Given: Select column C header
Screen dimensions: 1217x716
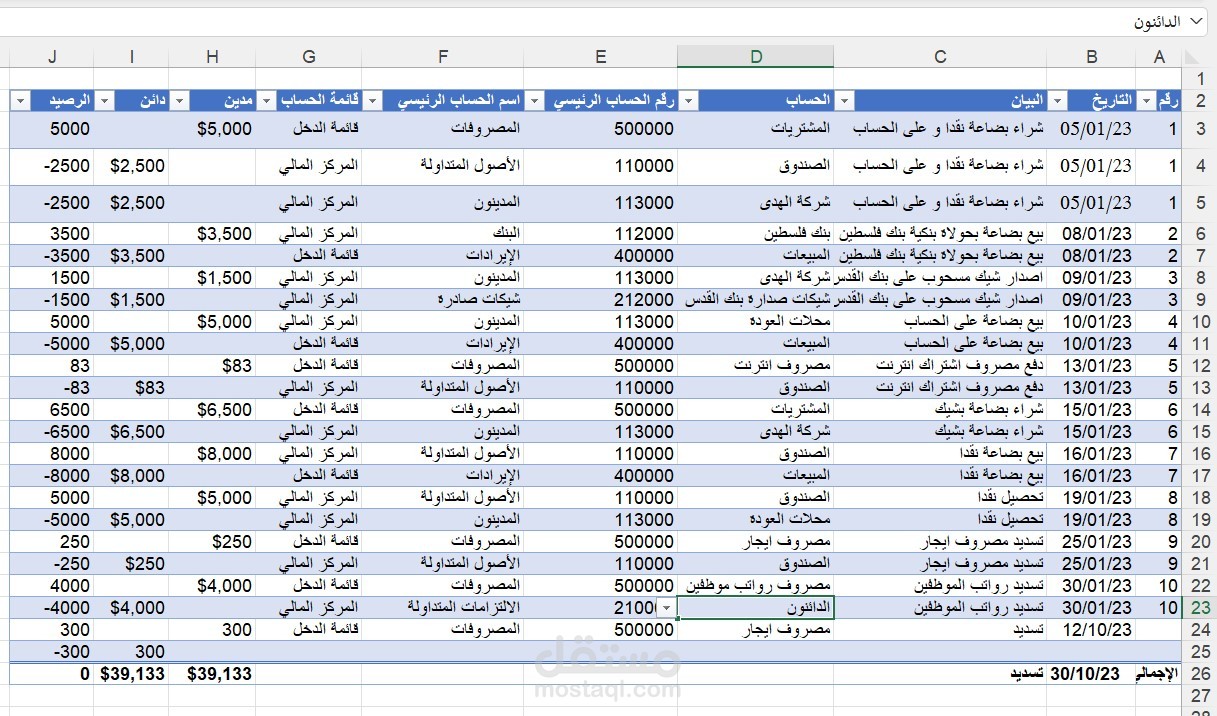Looking at the screenshot, I should click(940, 57).
